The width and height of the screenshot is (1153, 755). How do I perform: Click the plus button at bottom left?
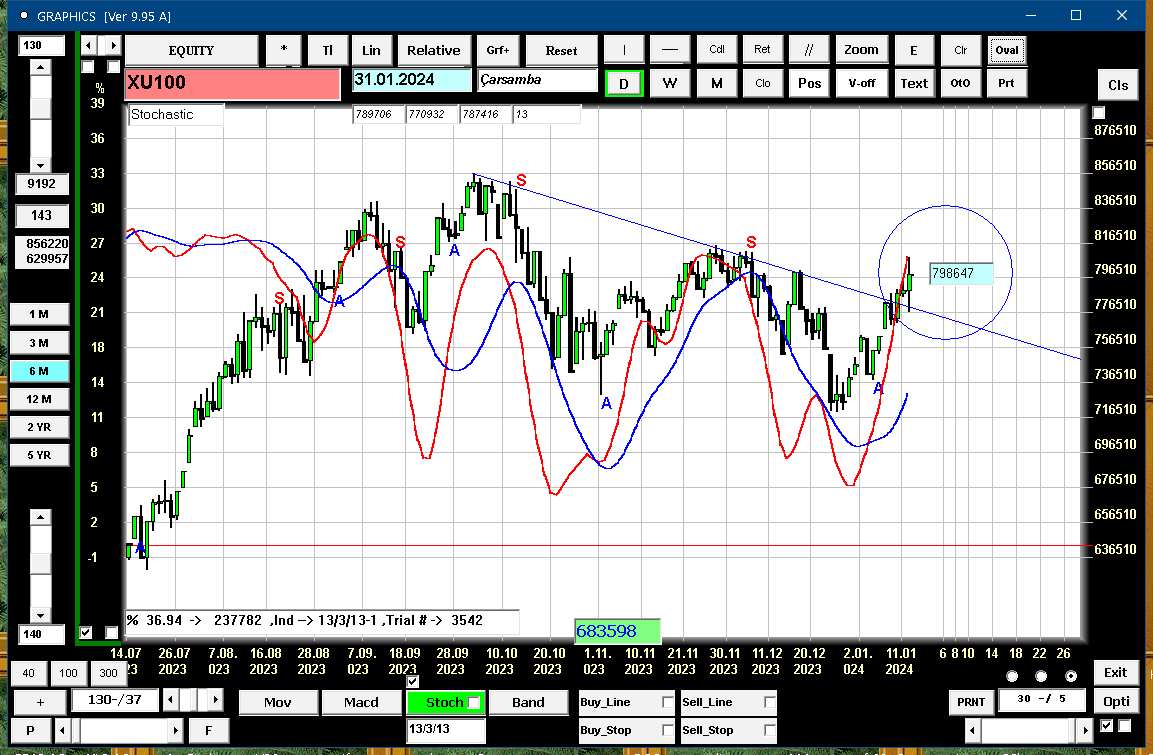[40, 702]
